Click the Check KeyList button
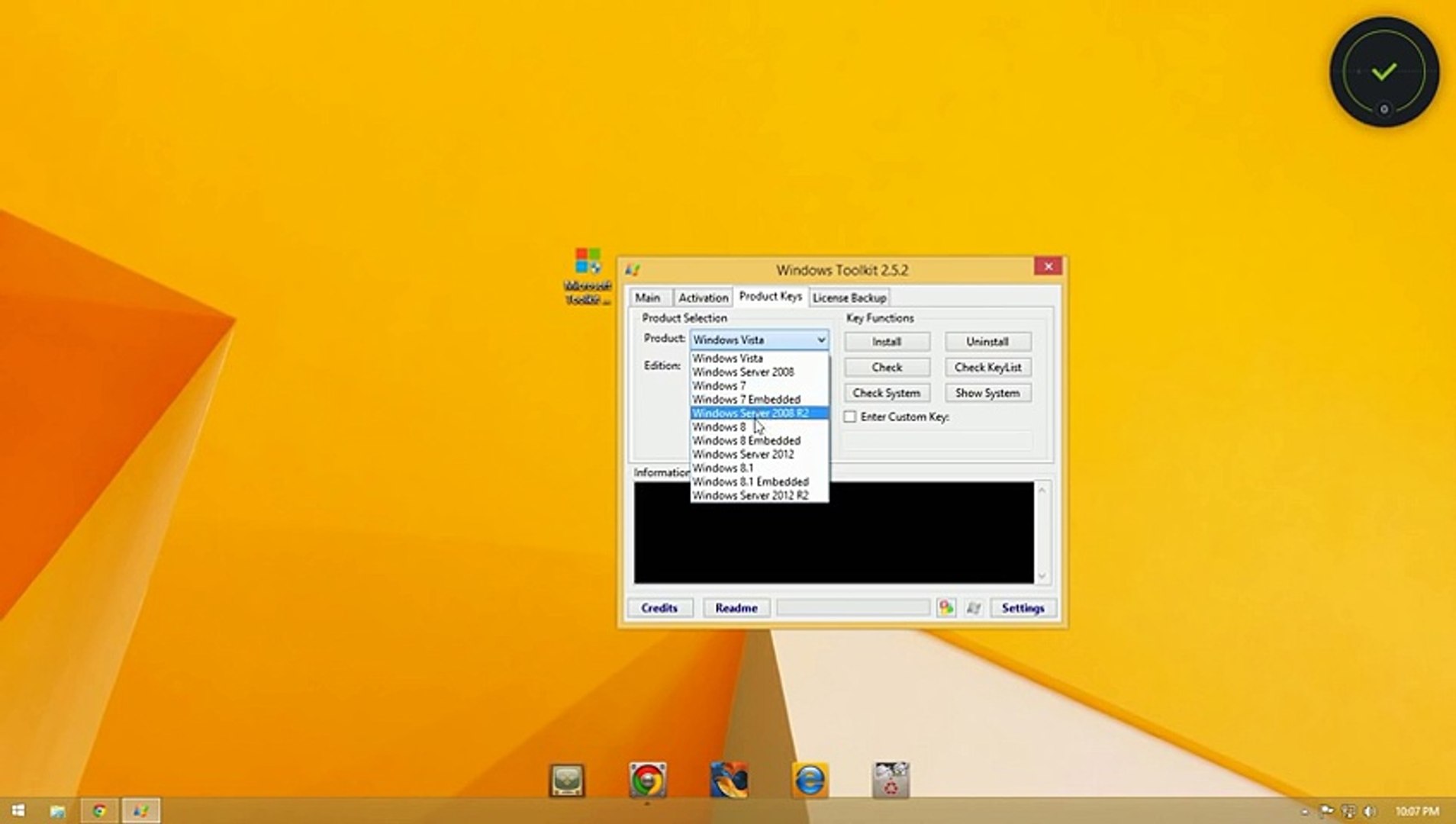Viewport: 1456px width, 824px height. [x=987, y=367]
